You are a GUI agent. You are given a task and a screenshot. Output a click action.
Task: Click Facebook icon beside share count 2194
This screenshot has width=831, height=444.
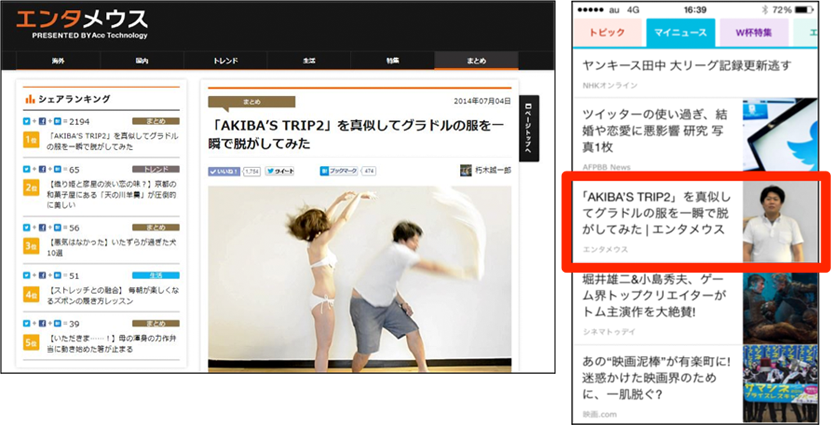[42, 121]
